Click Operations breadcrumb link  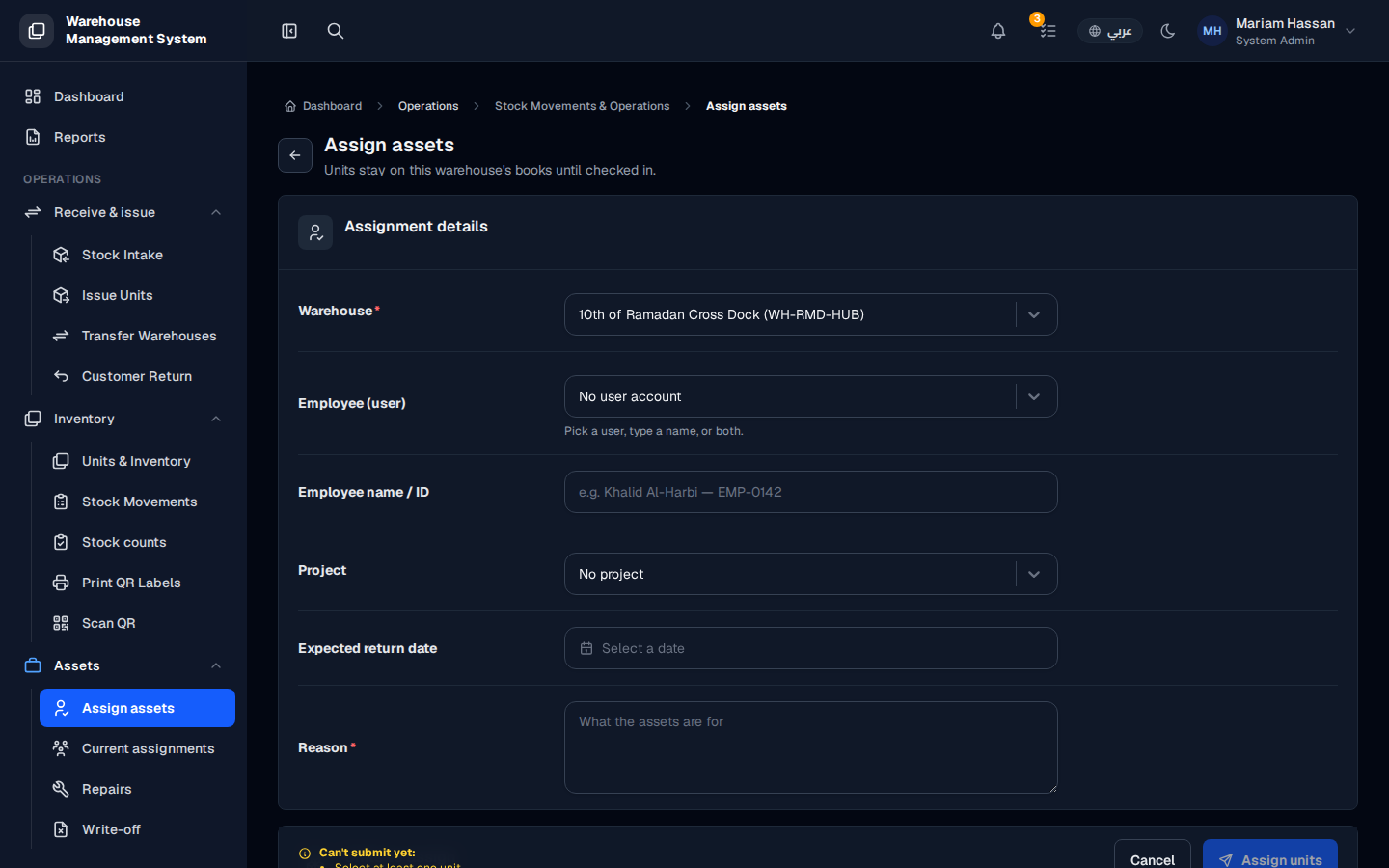pos(428,106)
